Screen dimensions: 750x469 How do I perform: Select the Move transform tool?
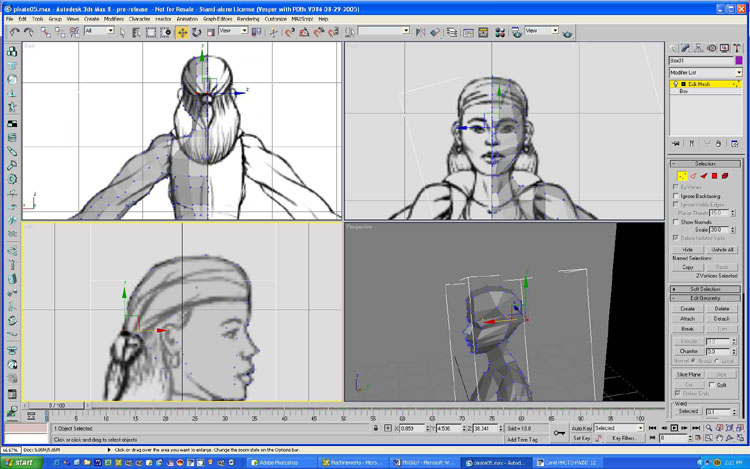point(183,32)
